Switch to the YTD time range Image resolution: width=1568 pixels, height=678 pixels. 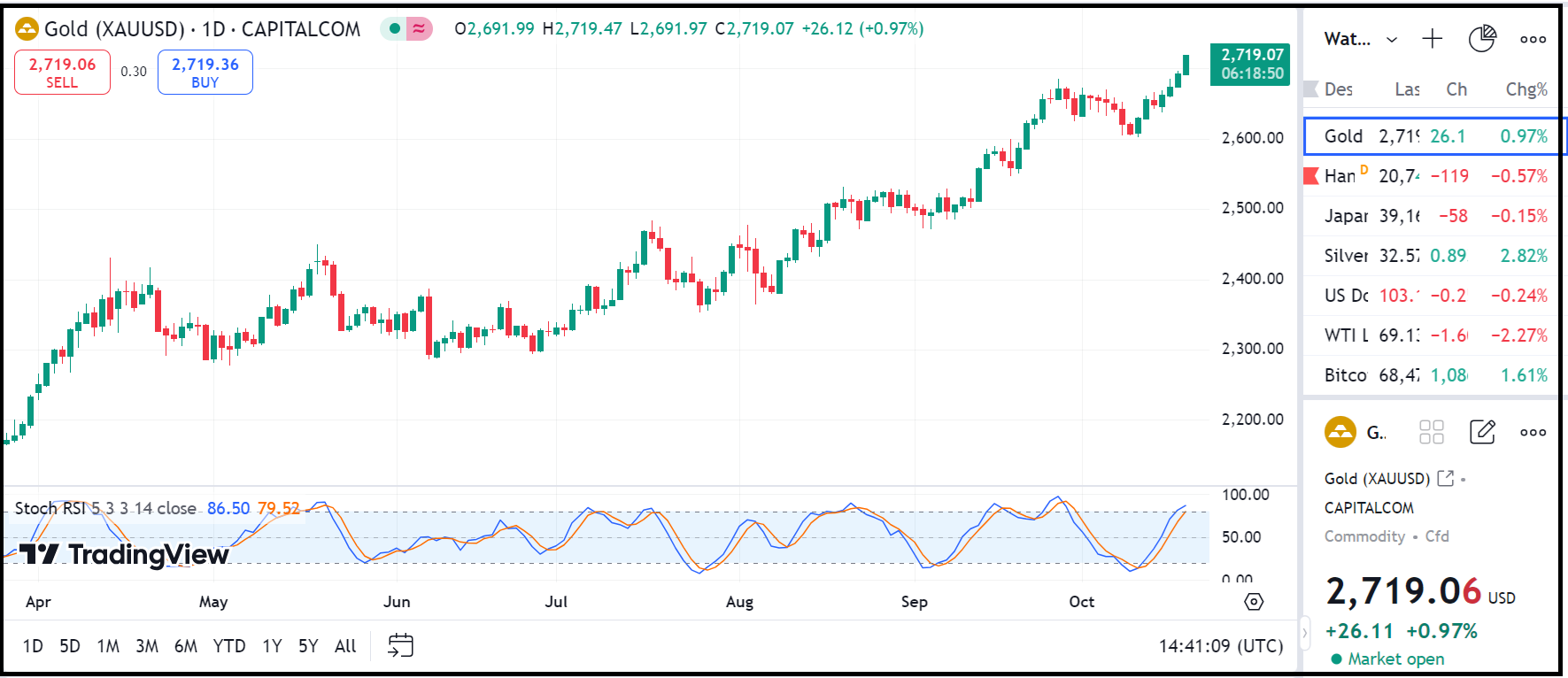[x=229, y=646]
